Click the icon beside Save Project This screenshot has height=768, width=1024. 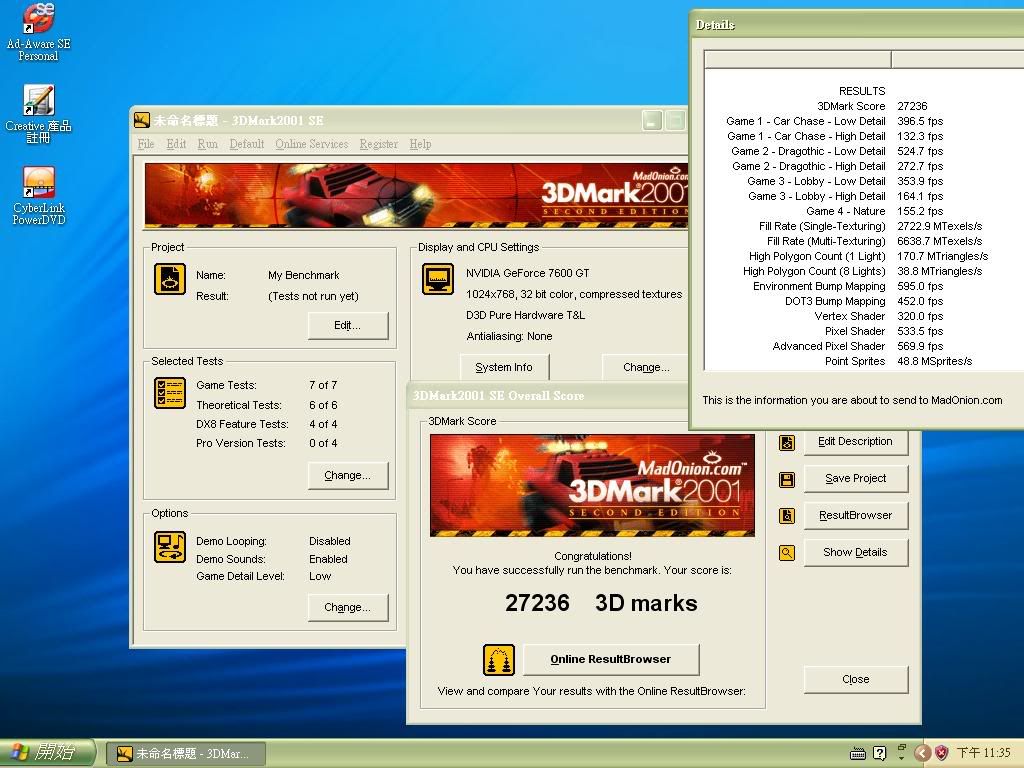[x=787, y=479]
